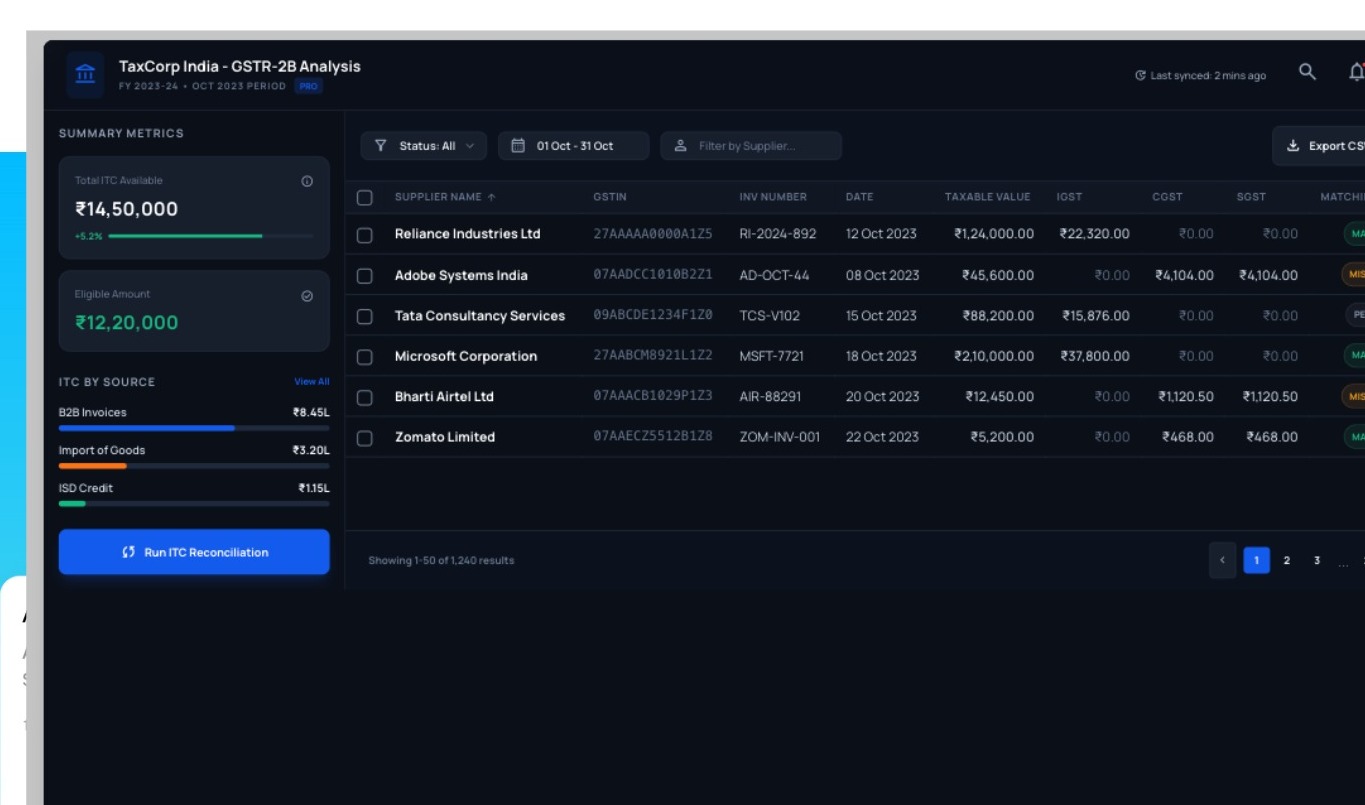Select current page 1 in pagination
The image size is (1365, 805).
coord(1257,560)
